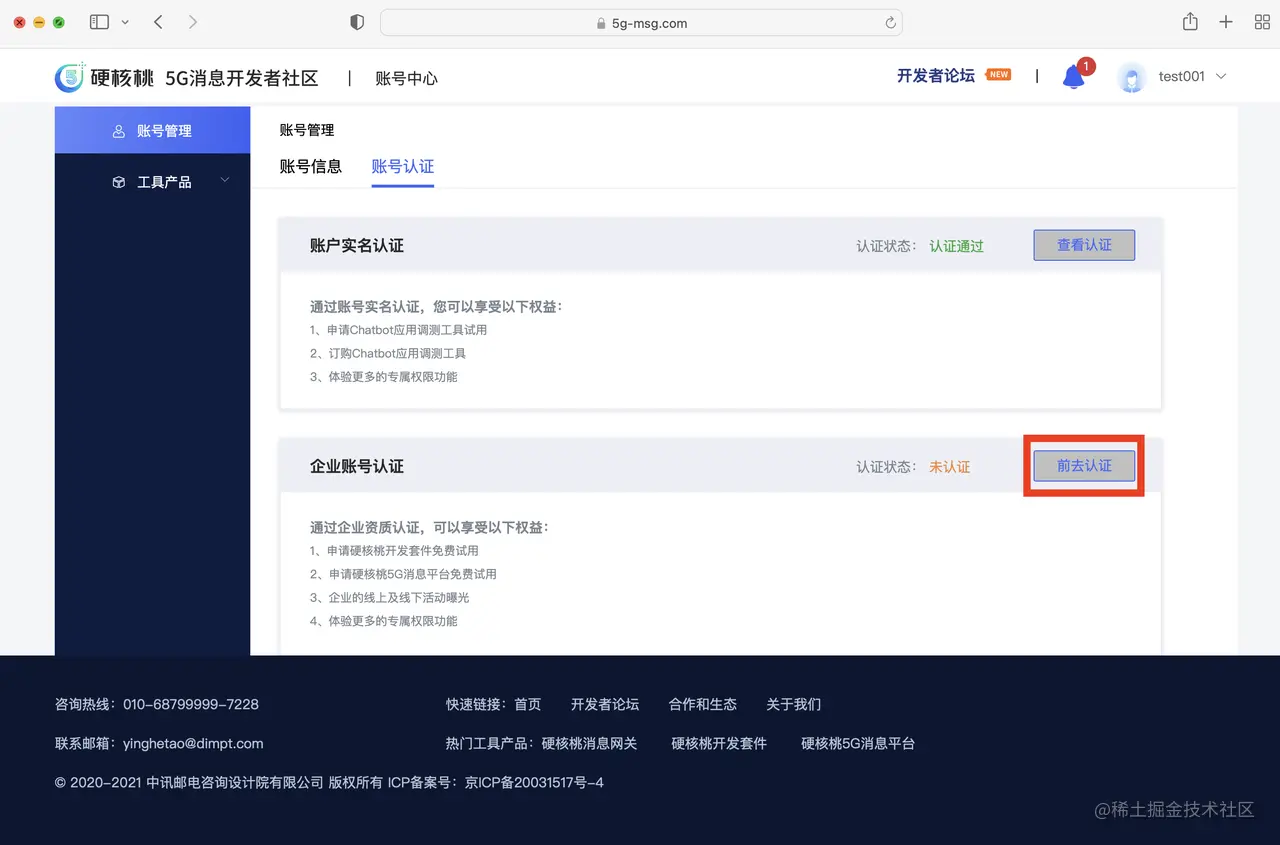1280x845 pixels.
Task: Click the privacy shield icon
Action: tap(357, 22)
